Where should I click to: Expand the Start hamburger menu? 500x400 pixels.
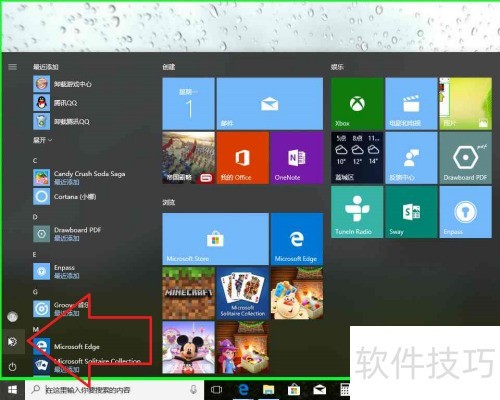tap(12, 67)
